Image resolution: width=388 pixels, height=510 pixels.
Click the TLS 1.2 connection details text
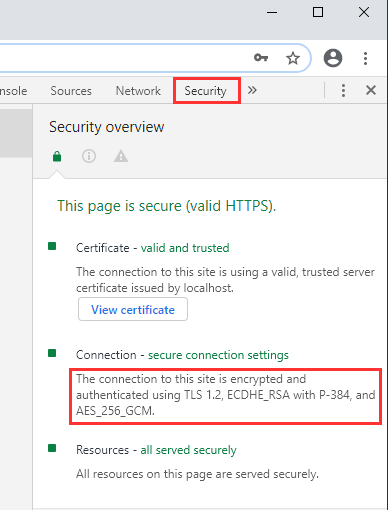[x=226, y=395]
